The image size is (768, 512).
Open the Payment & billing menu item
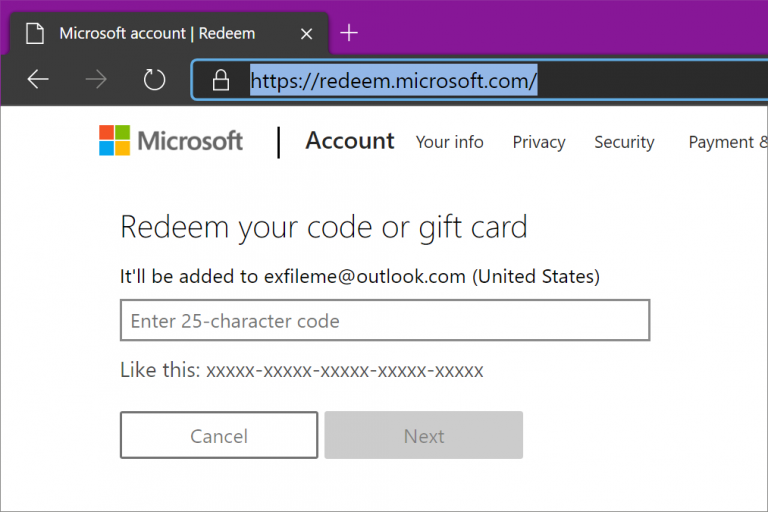(x=728, y=142)
